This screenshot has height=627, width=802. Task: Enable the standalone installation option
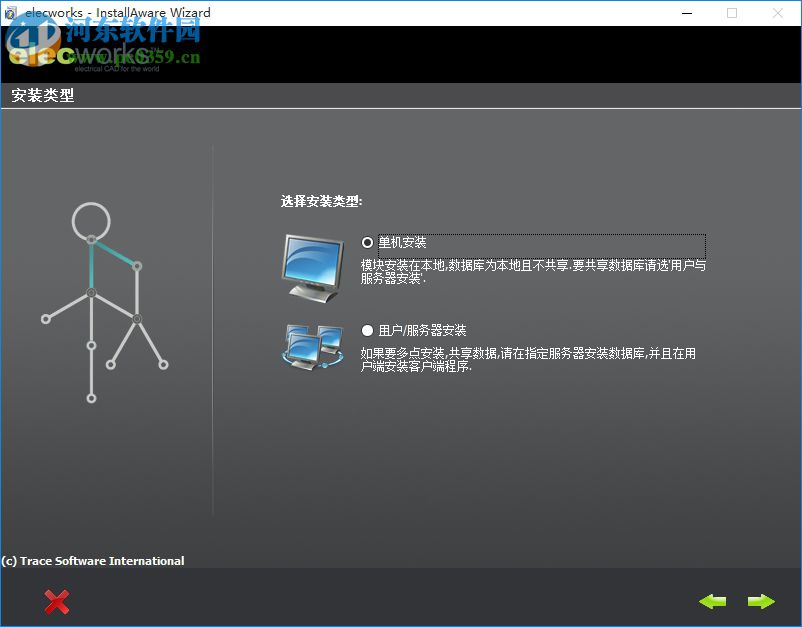click(x=368, y=242)
